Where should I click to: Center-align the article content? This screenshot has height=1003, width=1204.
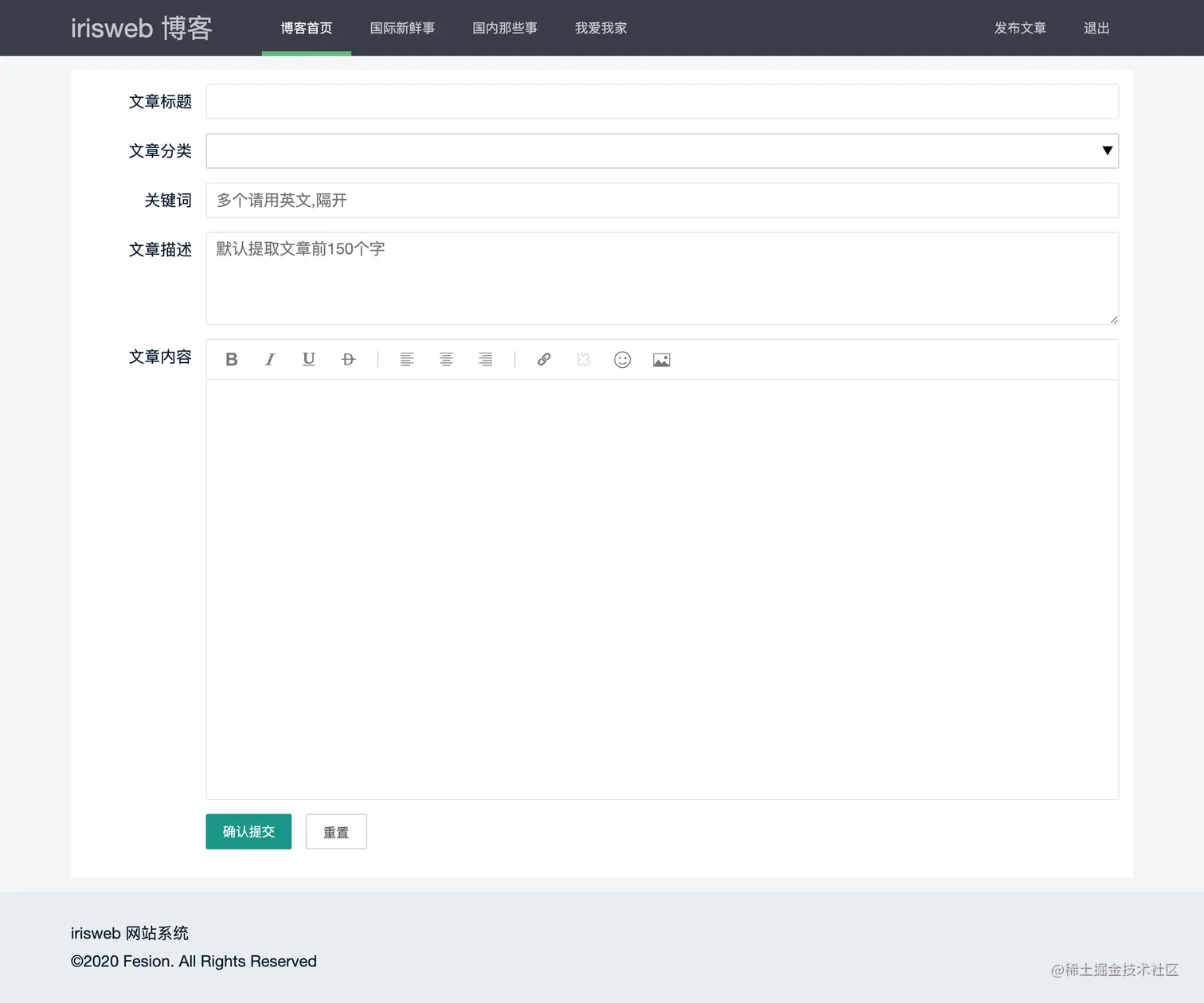[x=446, y=359]
